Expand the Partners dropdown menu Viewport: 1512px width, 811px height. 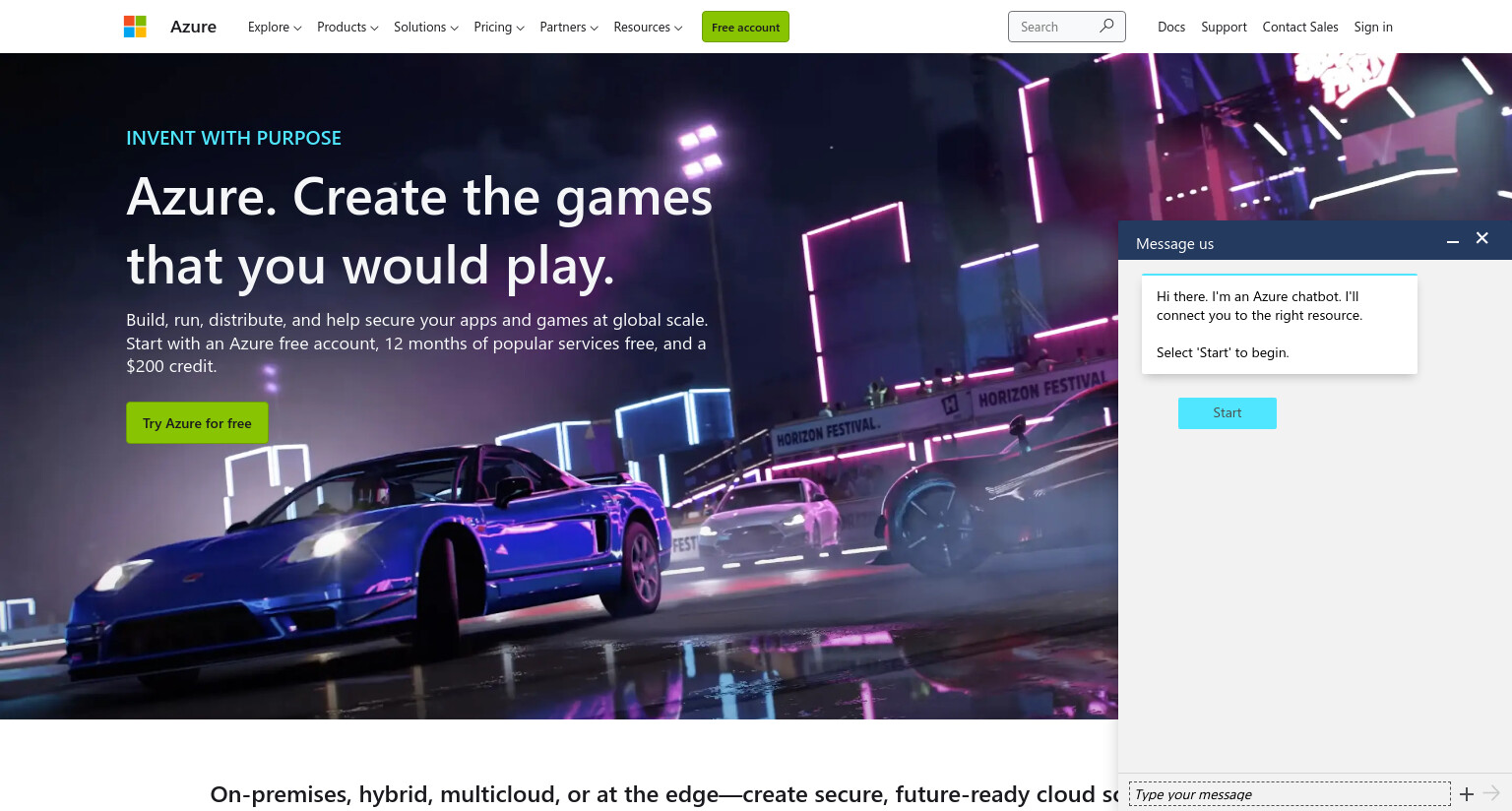[x=569, y=27]
